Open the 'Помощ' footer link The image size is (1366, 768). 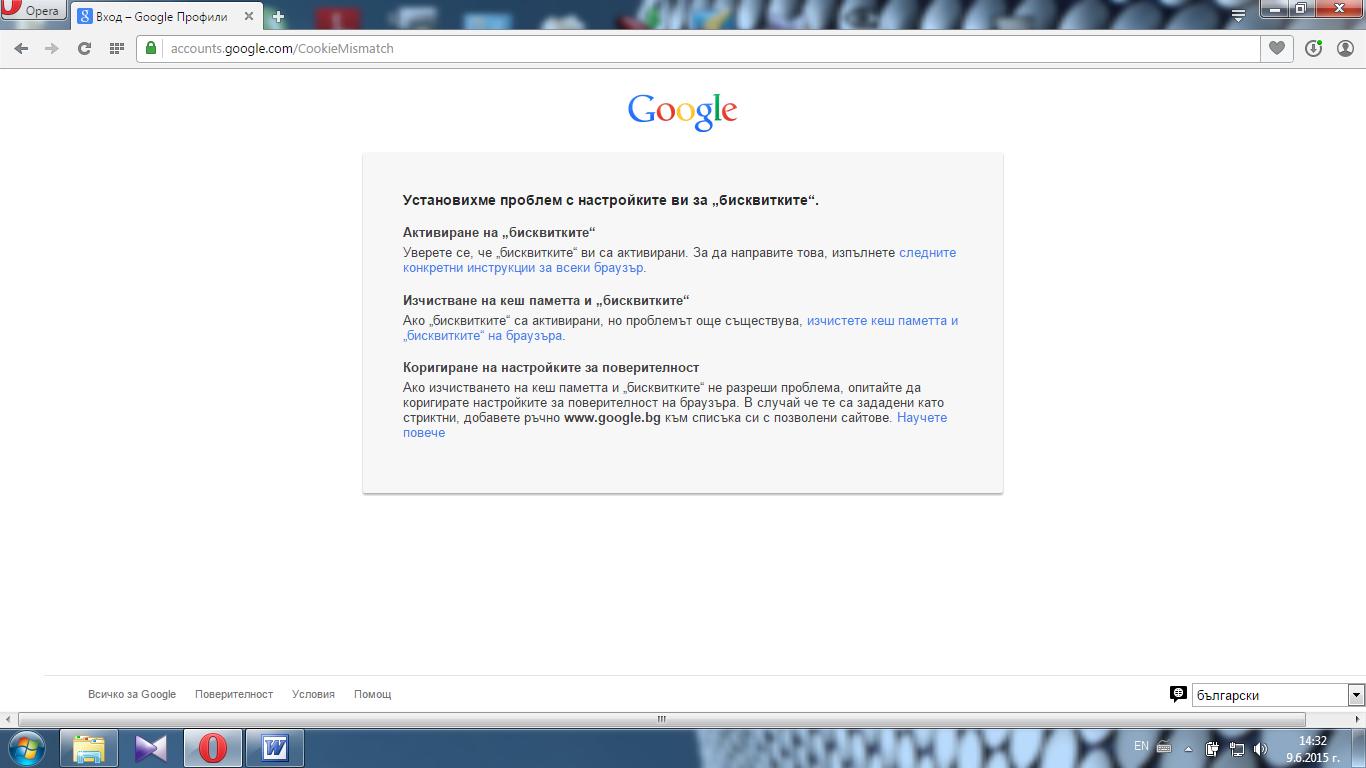tap(372, 694)
